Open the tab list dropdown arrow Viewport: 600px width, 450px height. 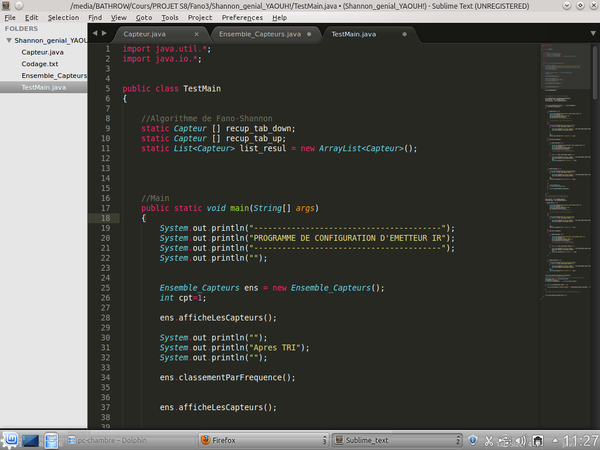click(x=592, y=34)
